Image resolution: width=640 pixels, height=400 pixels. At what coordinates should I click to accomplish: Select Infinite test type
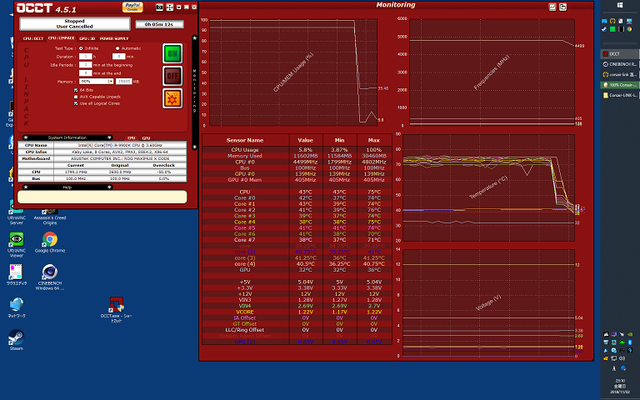click(81, 48)
